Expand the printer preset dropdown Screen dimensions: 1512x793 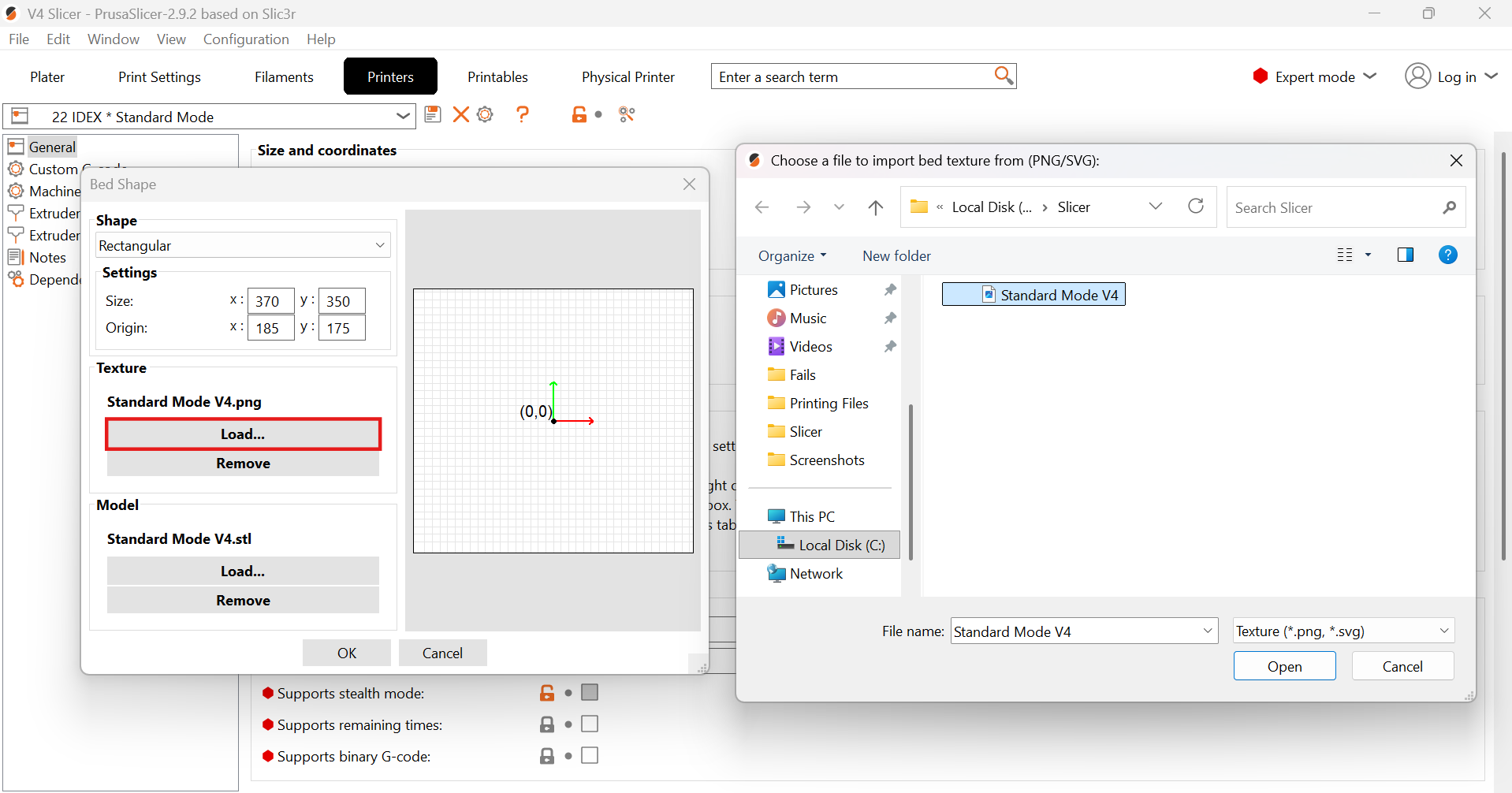[x=403, y=116]
